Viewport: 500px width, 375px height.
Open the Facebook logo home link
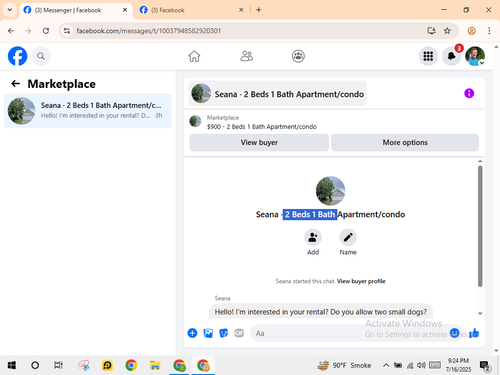pos(17,56)
